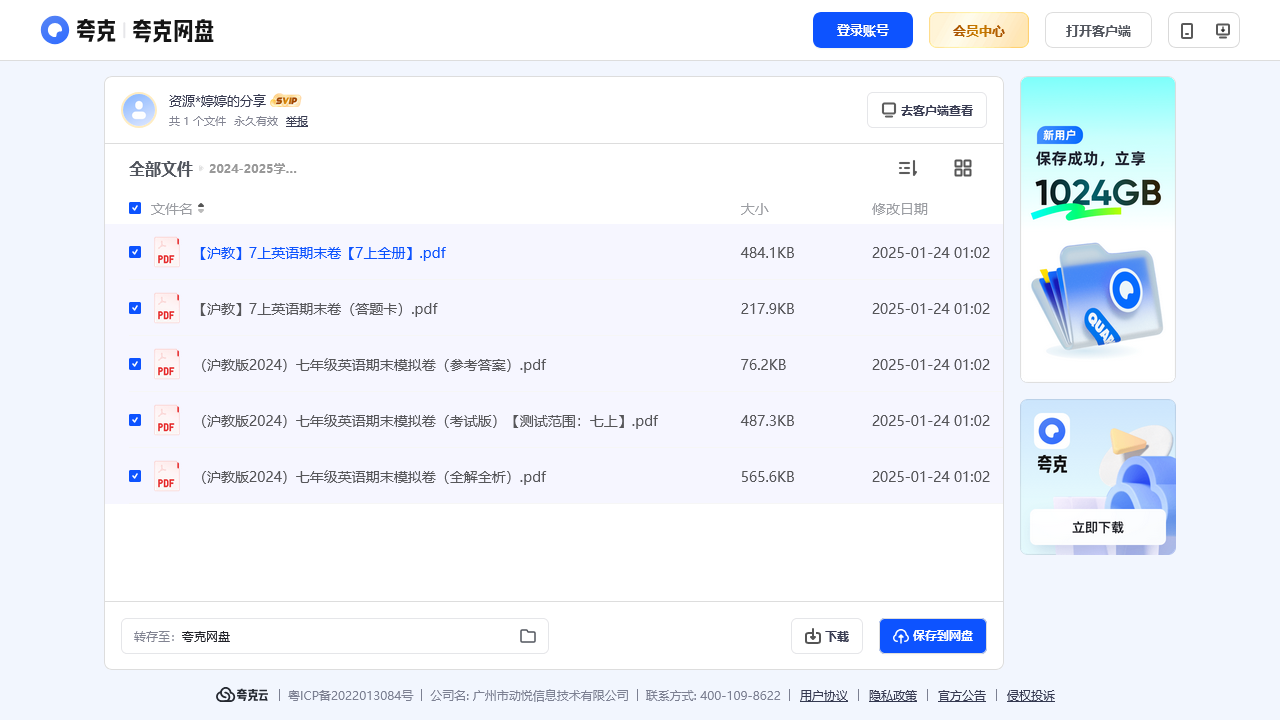Viewport: 1280px width, 720px height.
Task: Click the Quark logo icon
Action: (x=55, y=30)
